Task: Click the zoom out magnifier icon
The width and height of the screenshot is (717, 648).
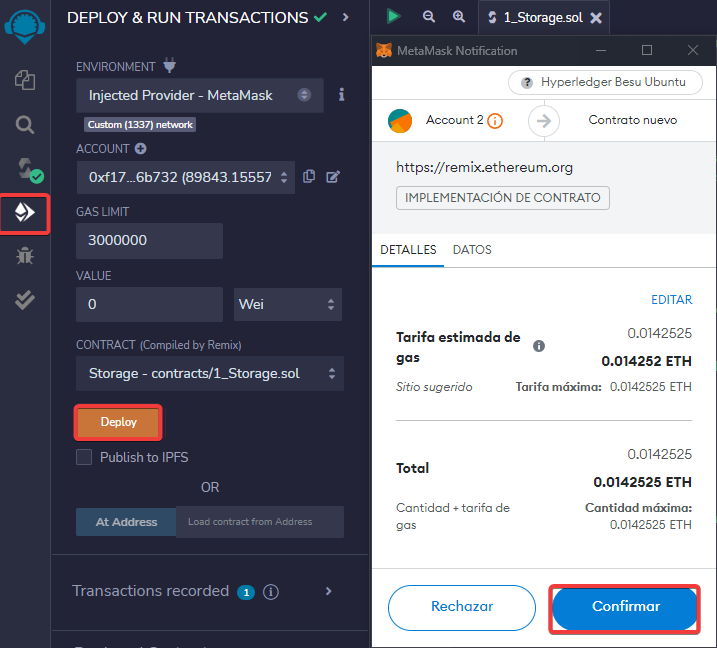Action: 429,16
